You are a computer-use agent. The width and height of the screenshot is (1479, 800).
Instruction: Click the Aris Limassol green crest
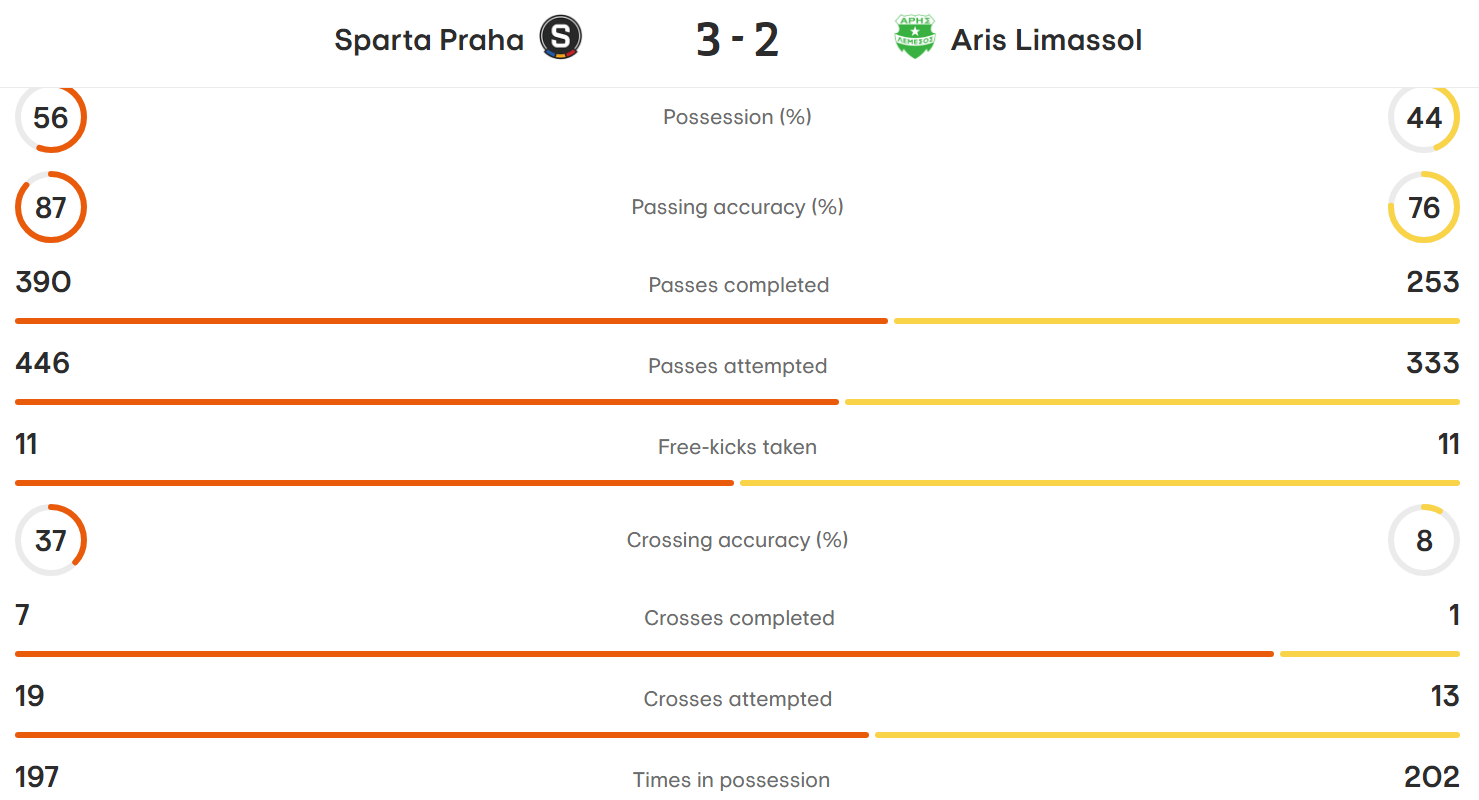pos(915,39)
